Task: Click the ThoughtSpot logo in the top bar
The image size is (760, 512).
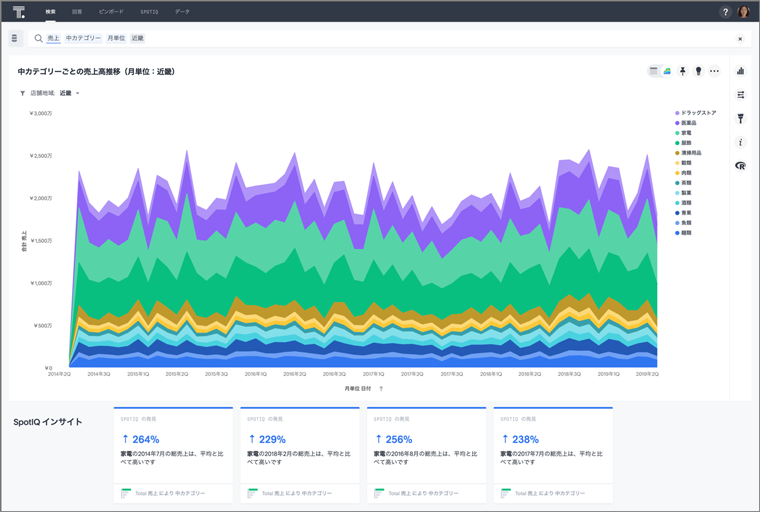Action: point(19,12)
